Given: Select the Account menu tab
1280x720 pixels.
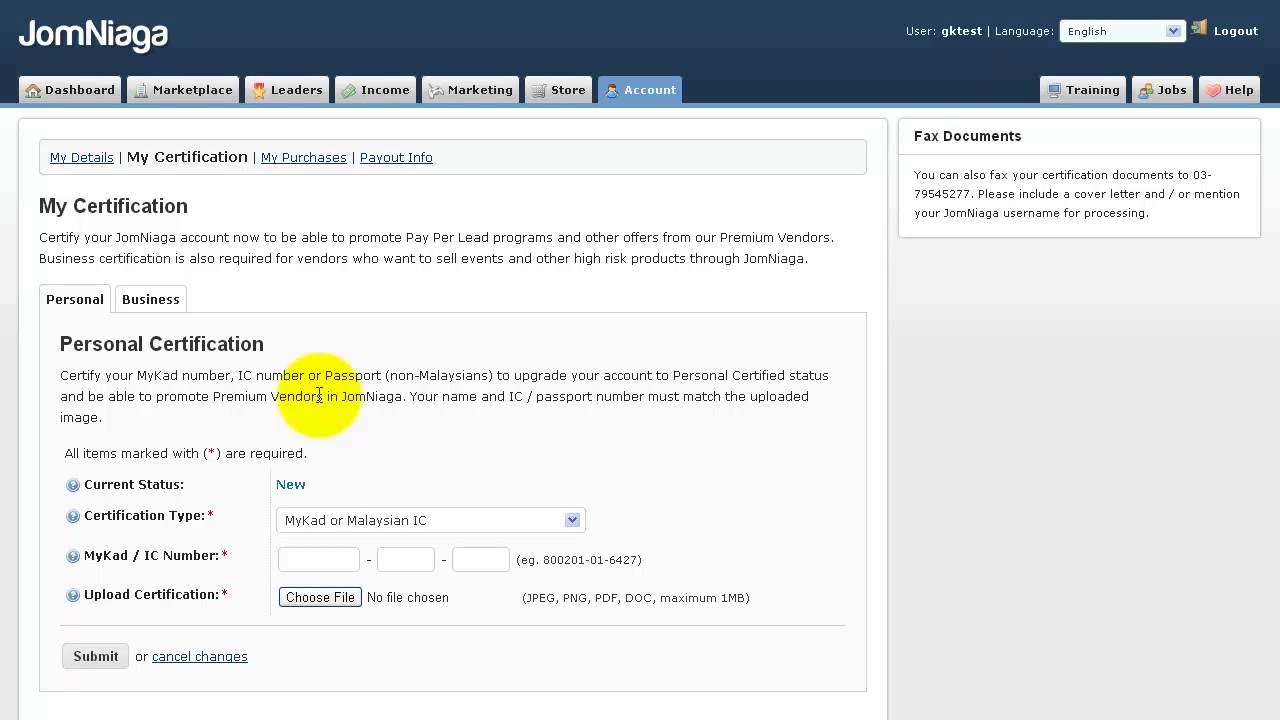Looking at the screenshot, I should pyautogui.click(x=640, y=90).
